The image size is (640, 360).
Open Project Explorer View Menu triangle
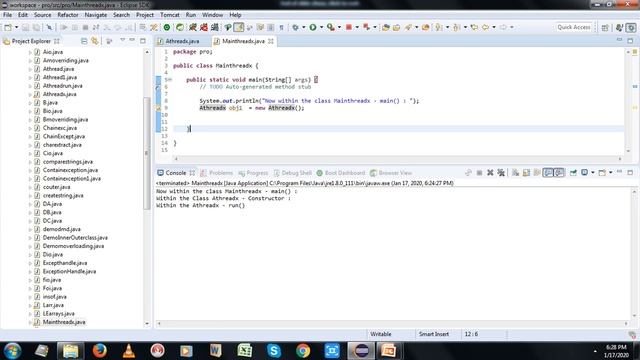click(x=122, y=40)
